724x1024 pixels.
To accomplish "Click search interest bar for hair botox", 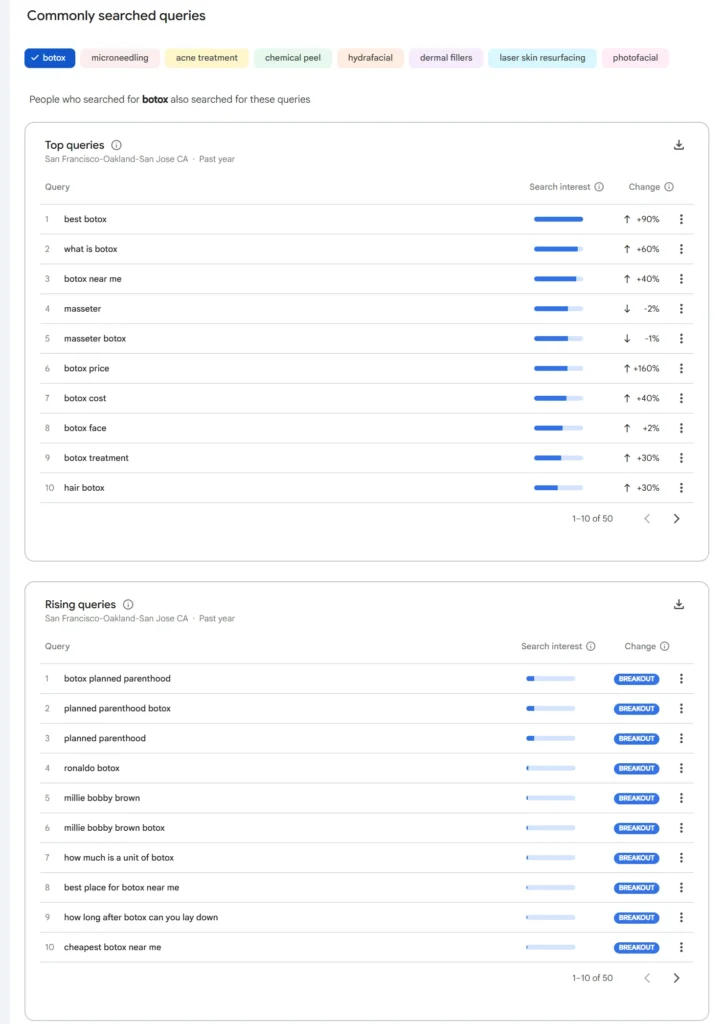I will pos(558,488).
